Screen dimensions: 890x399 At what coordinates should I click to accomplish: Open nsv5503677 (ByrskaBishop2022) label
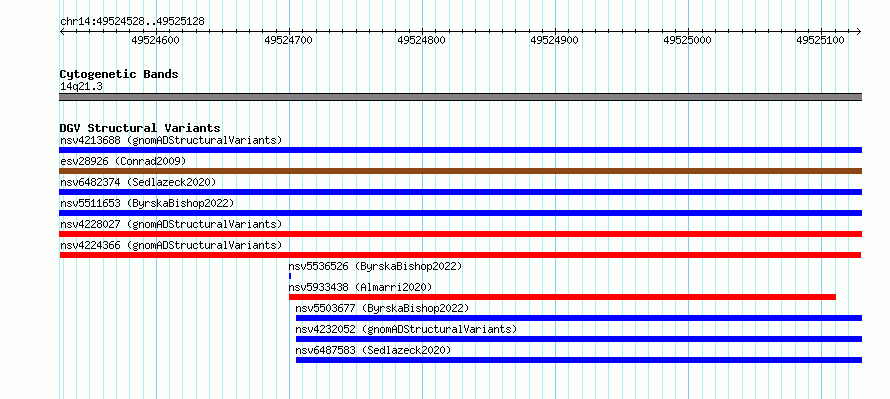(x=382, y=308)
